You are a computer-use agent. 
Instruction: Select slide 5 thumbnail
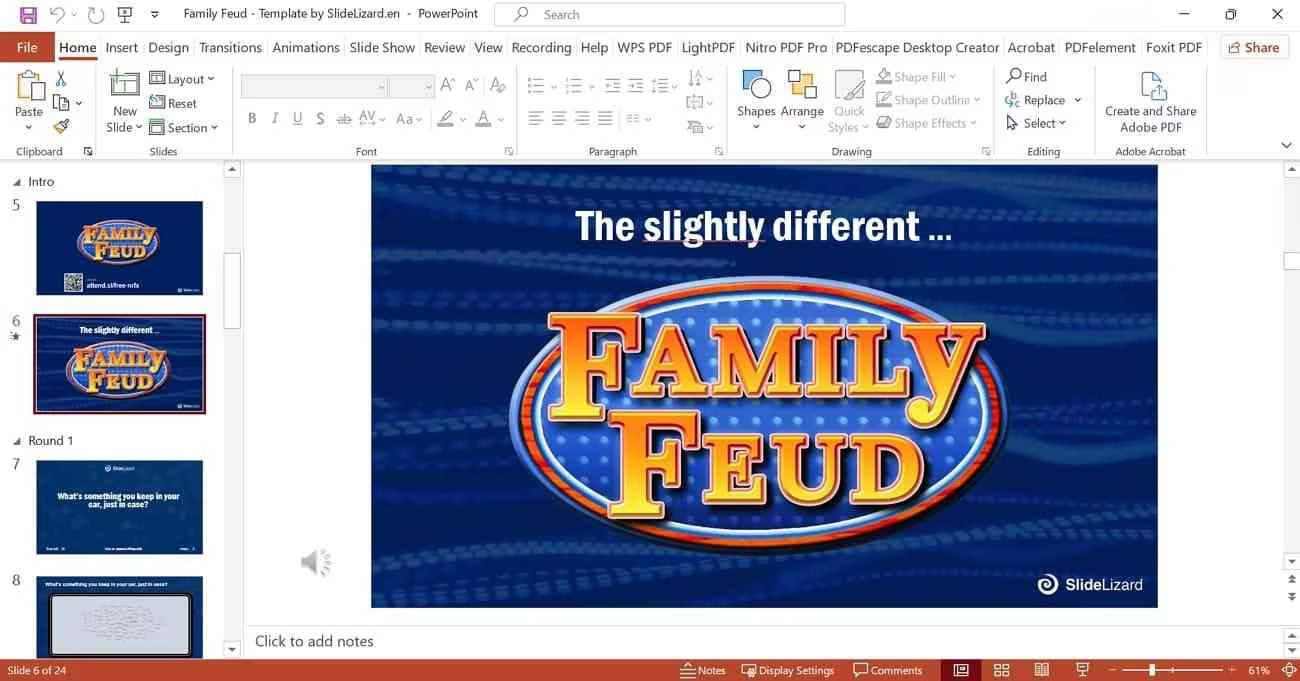point(119,248)
